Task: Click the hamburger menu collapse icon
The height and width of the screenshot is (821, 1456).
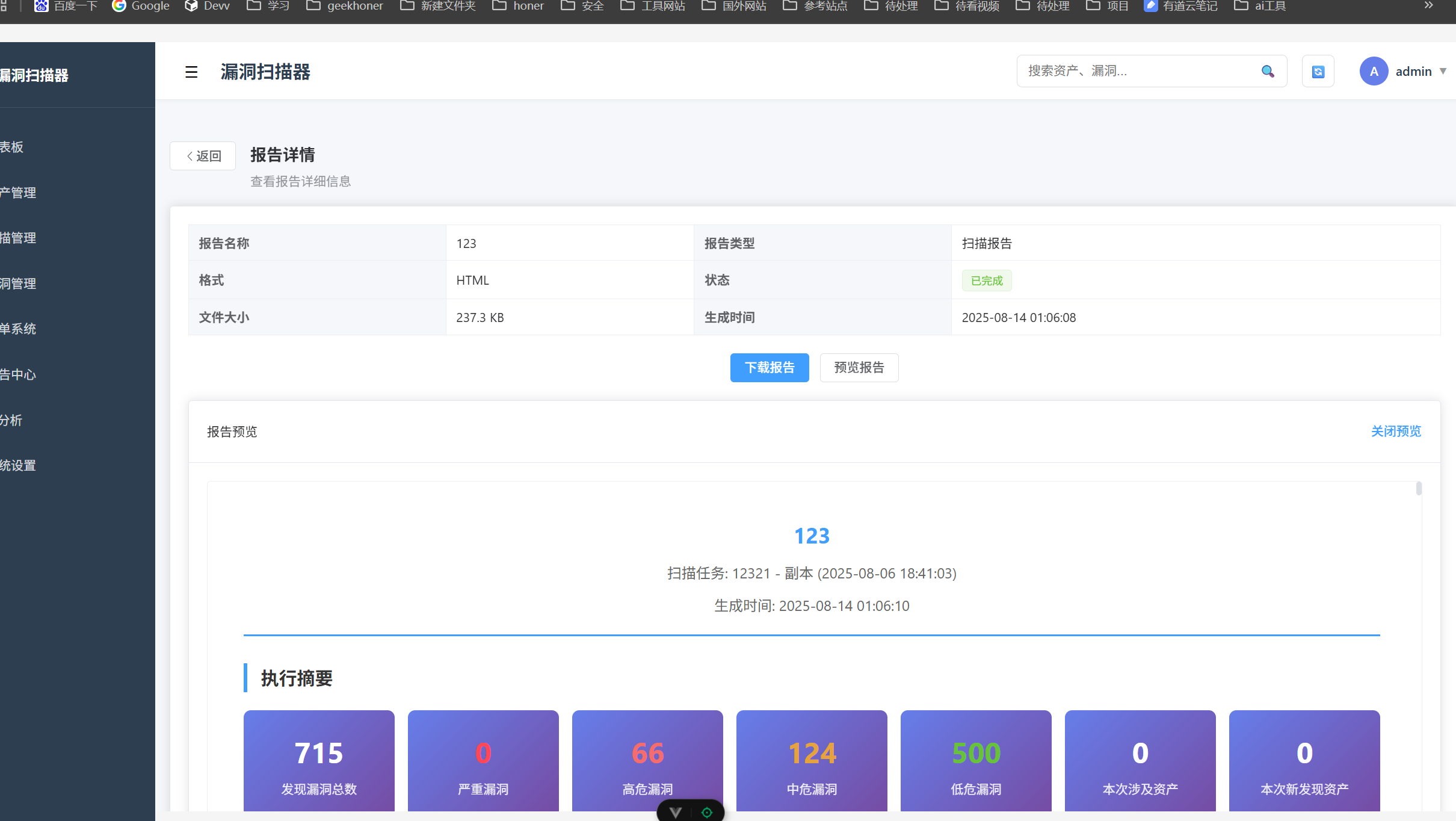Action: [x=191, y=72]
